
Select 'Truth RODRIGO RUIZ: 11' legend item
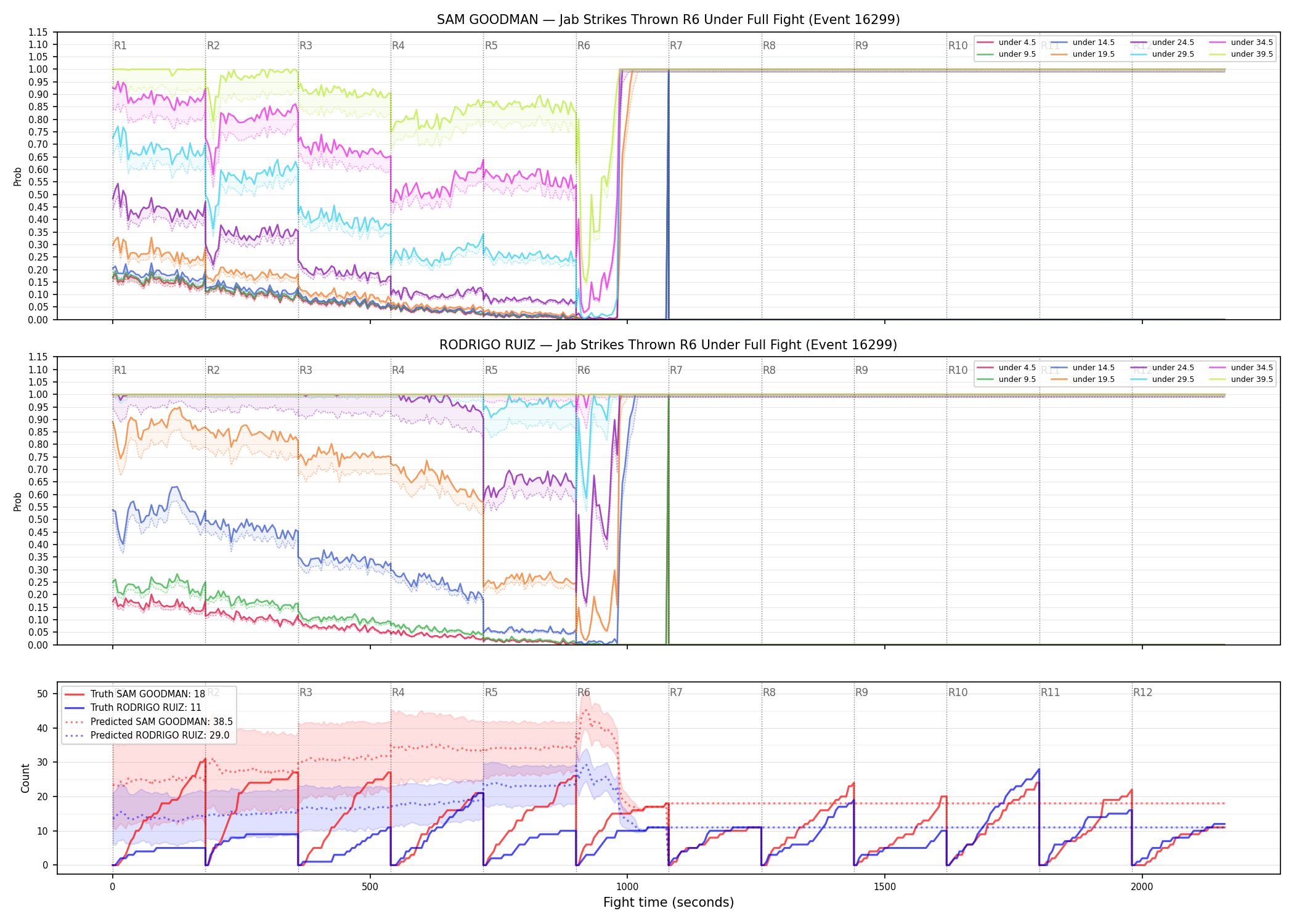click(x=133, y=708)
